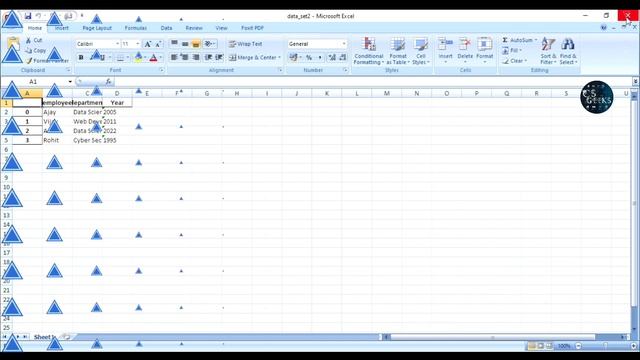
Task: Apply Comma Style number format
Action: coord(320,58)
